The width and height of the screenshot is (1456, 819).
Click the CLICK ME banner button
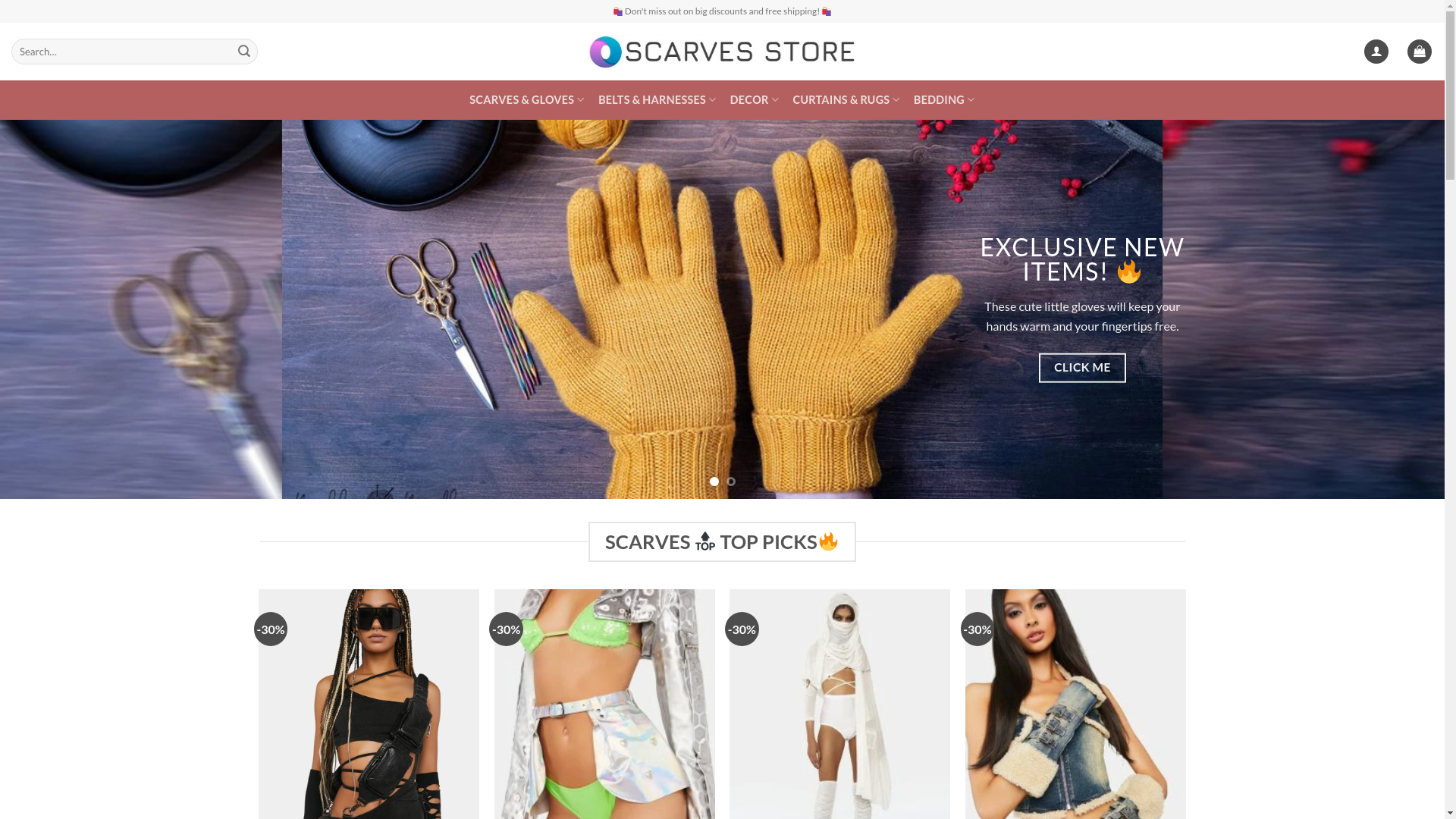pos(1082,368)
